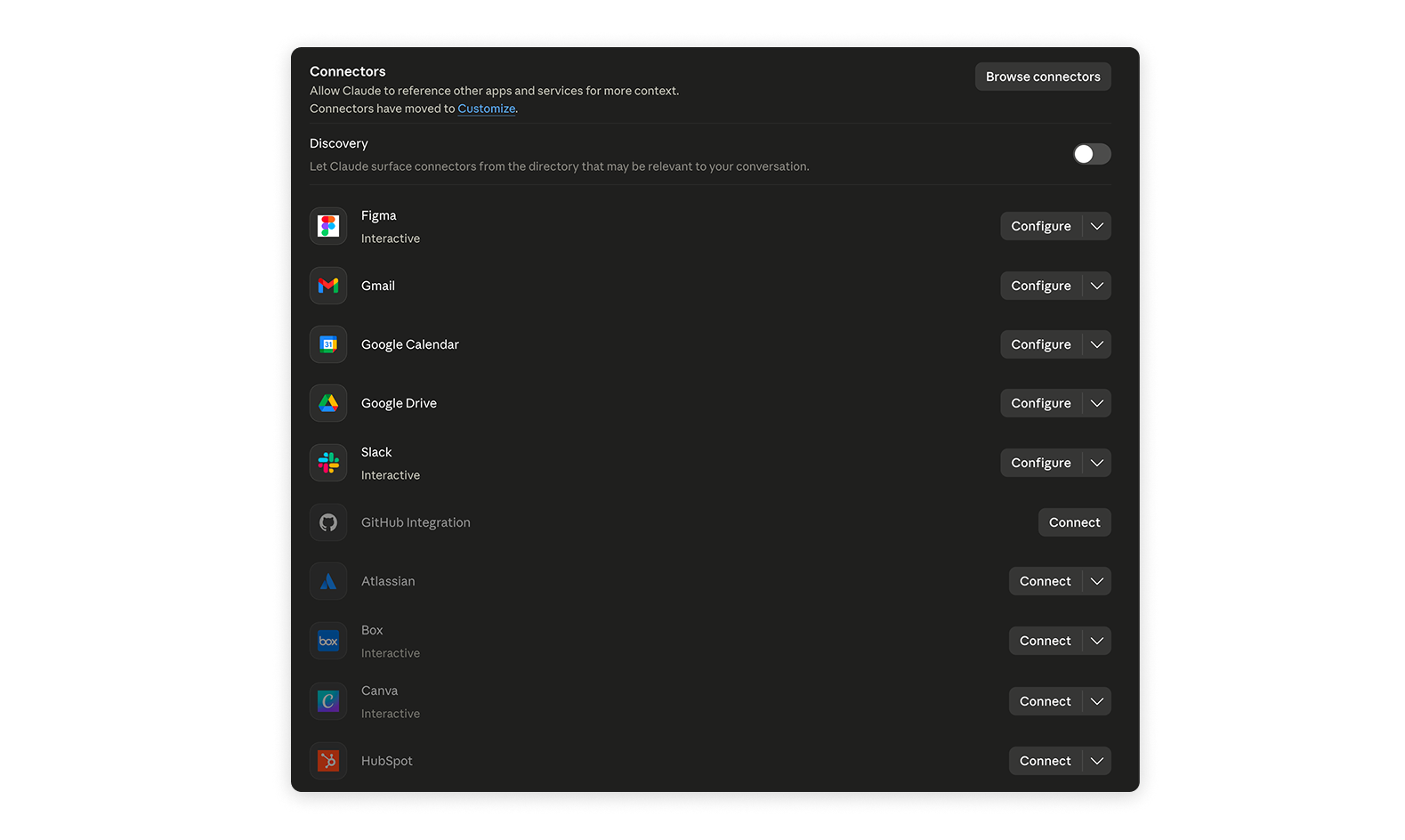Viewport: 1405px width, 840px height.
Task: Expand the Figma Configure dropdown arrow
Action: [x=1097, y=226]
